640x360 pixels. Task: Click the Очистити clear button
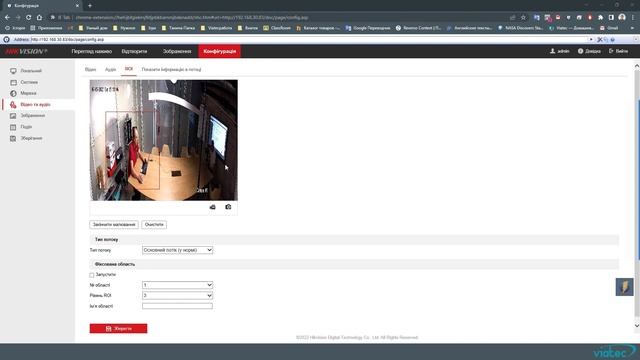coord(154,224)
